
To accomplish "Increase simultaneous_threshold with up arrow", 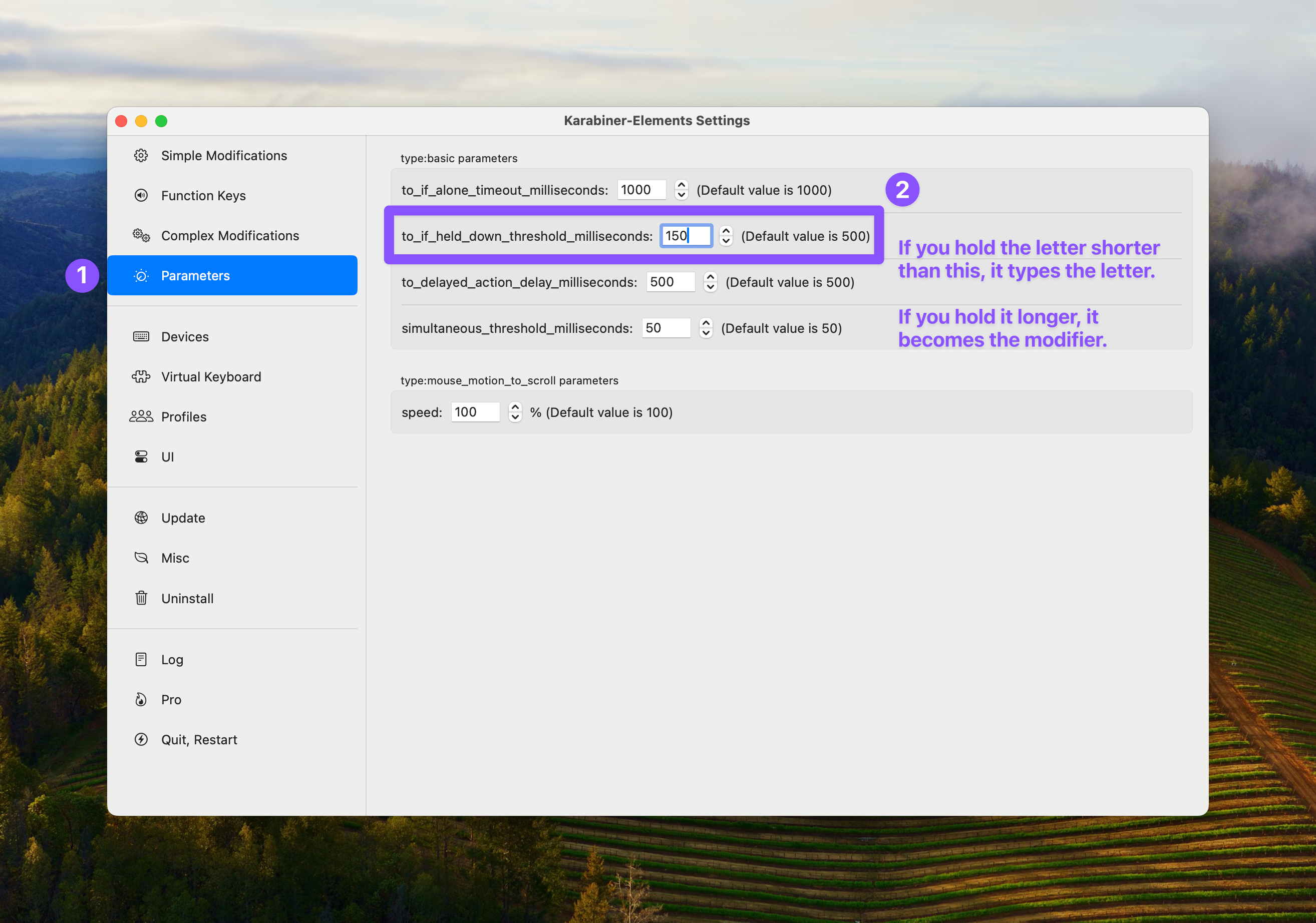I will (x=706, y=322).
